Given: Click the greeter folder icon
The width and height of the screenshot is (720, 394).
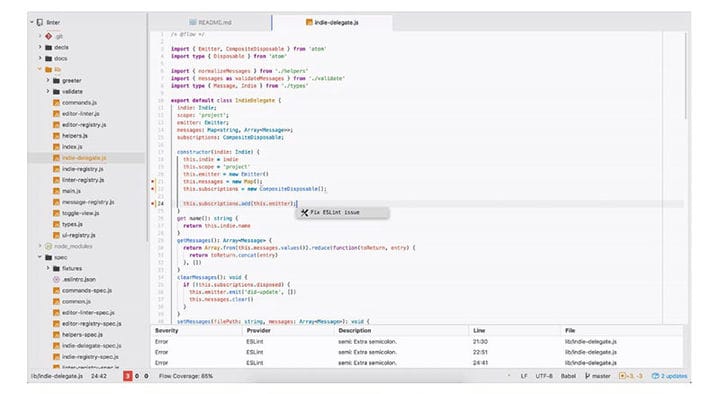Looking at the screenshot, I should pos(56,80).
